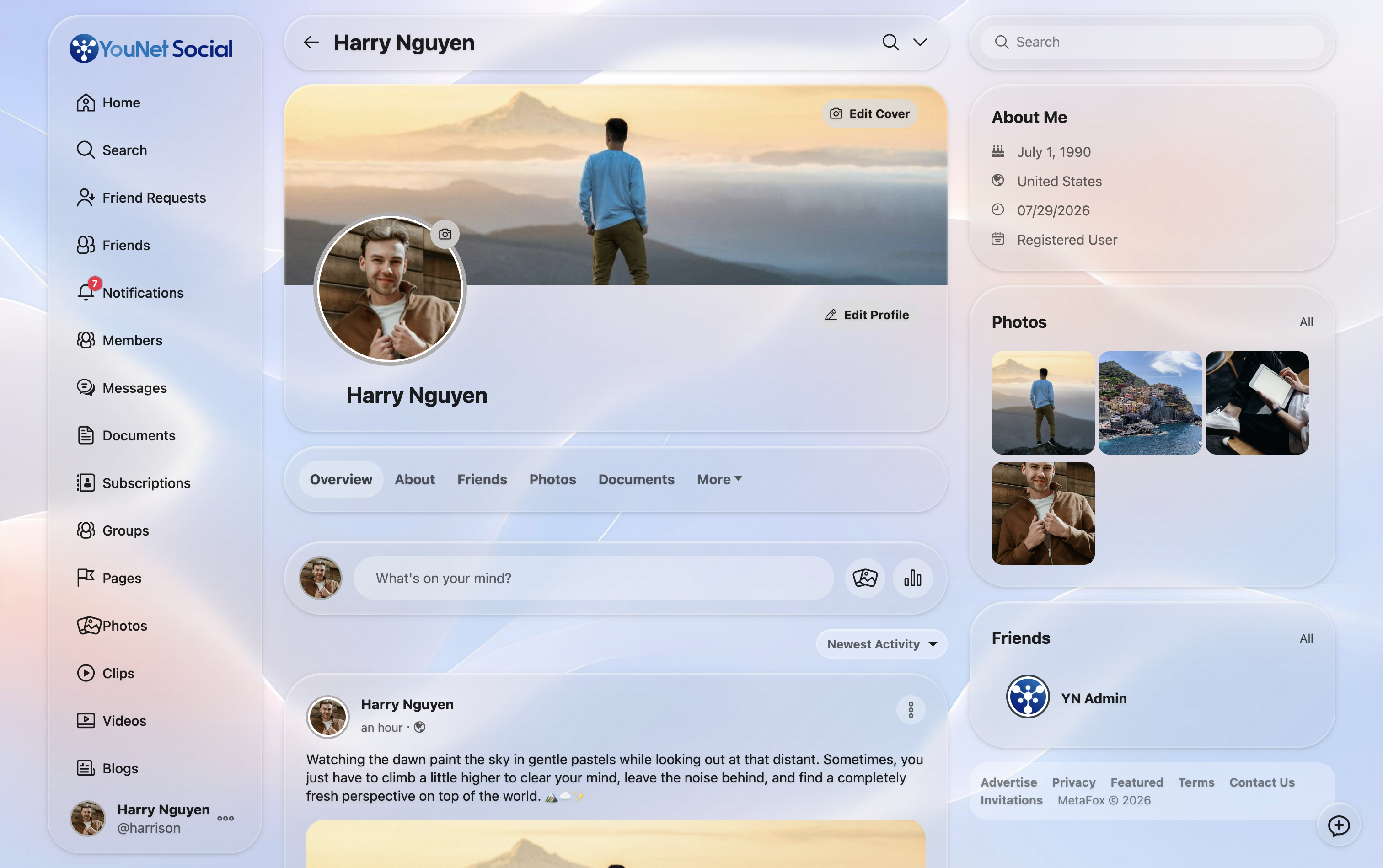Open Notifications with 7 badge
Viewport: 1383px width, 868px height.
point(130,293)
